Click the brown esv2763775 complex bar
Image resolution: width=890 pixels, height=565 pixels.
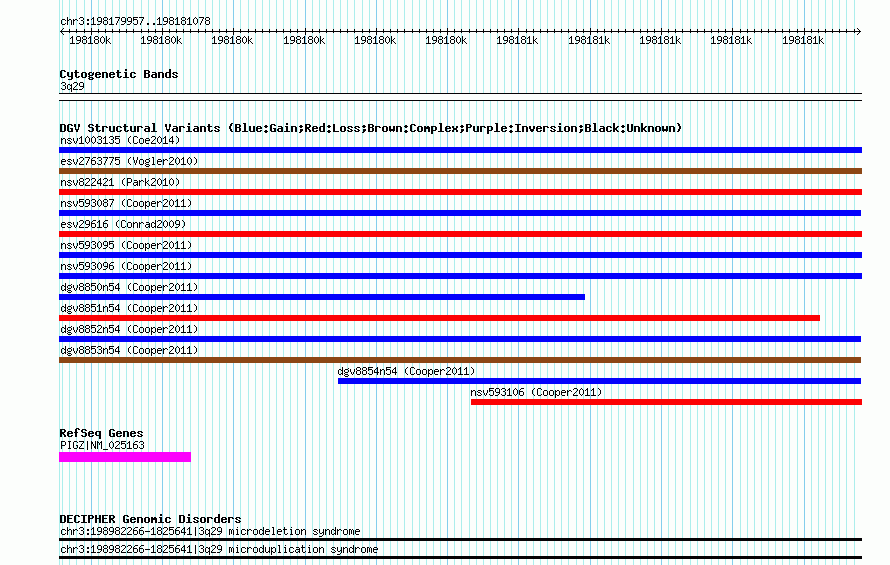(460, 171)
